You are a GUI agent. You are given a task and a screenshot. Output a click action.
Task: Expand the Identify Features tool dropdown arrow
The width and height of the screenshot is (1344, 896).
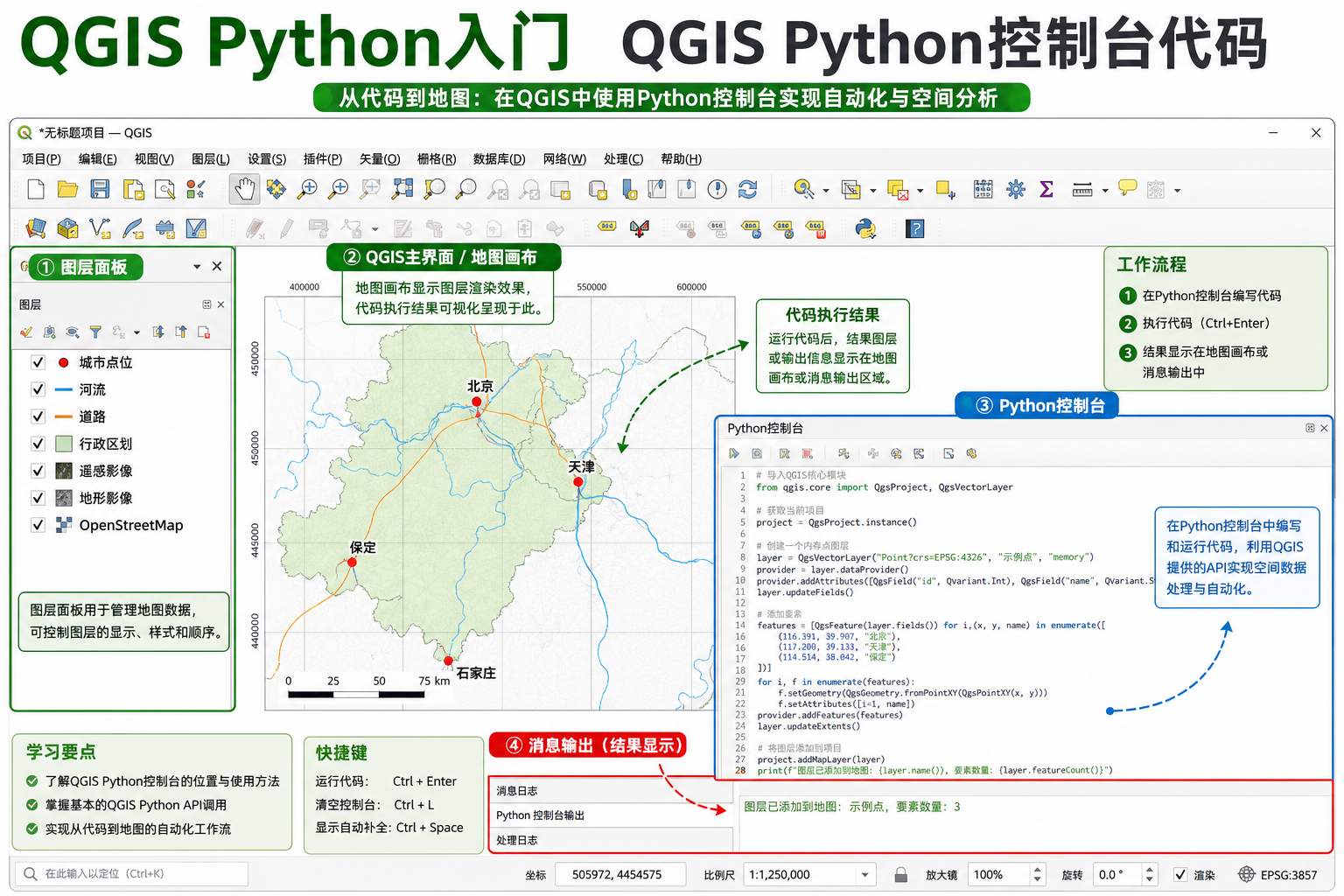(826, 190)
